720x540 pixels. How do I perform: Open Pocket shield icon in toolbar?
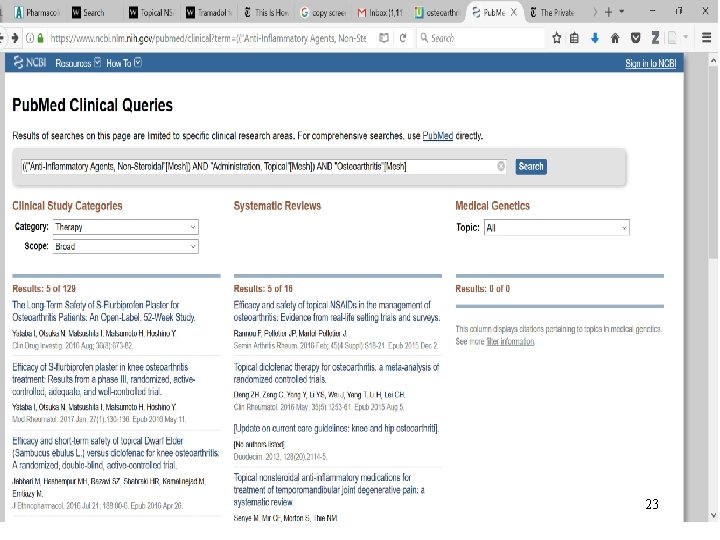(x=636, y=38)
